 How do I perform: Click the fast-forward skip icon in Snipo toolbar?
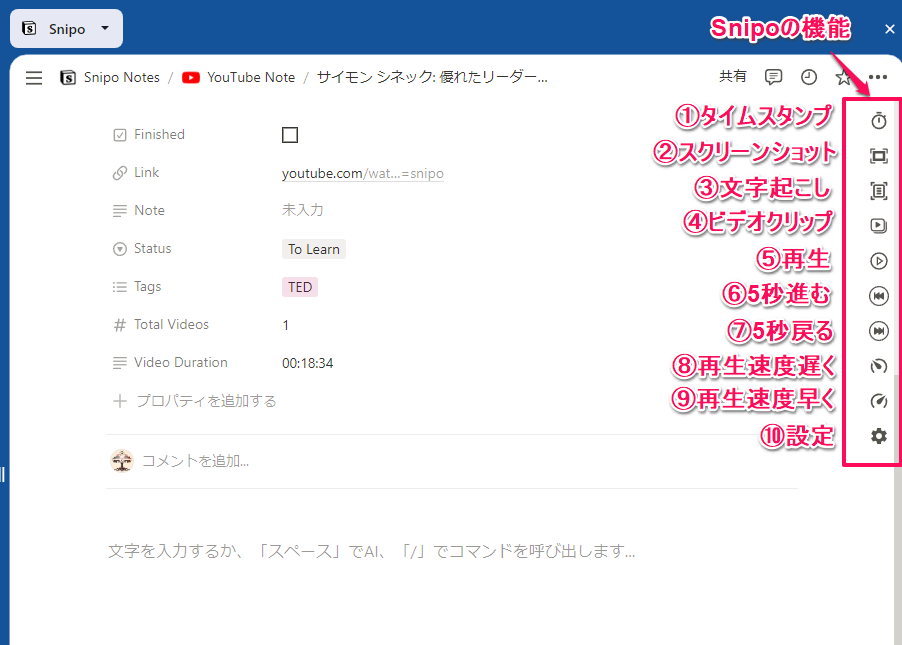click(x=878, y=331)
